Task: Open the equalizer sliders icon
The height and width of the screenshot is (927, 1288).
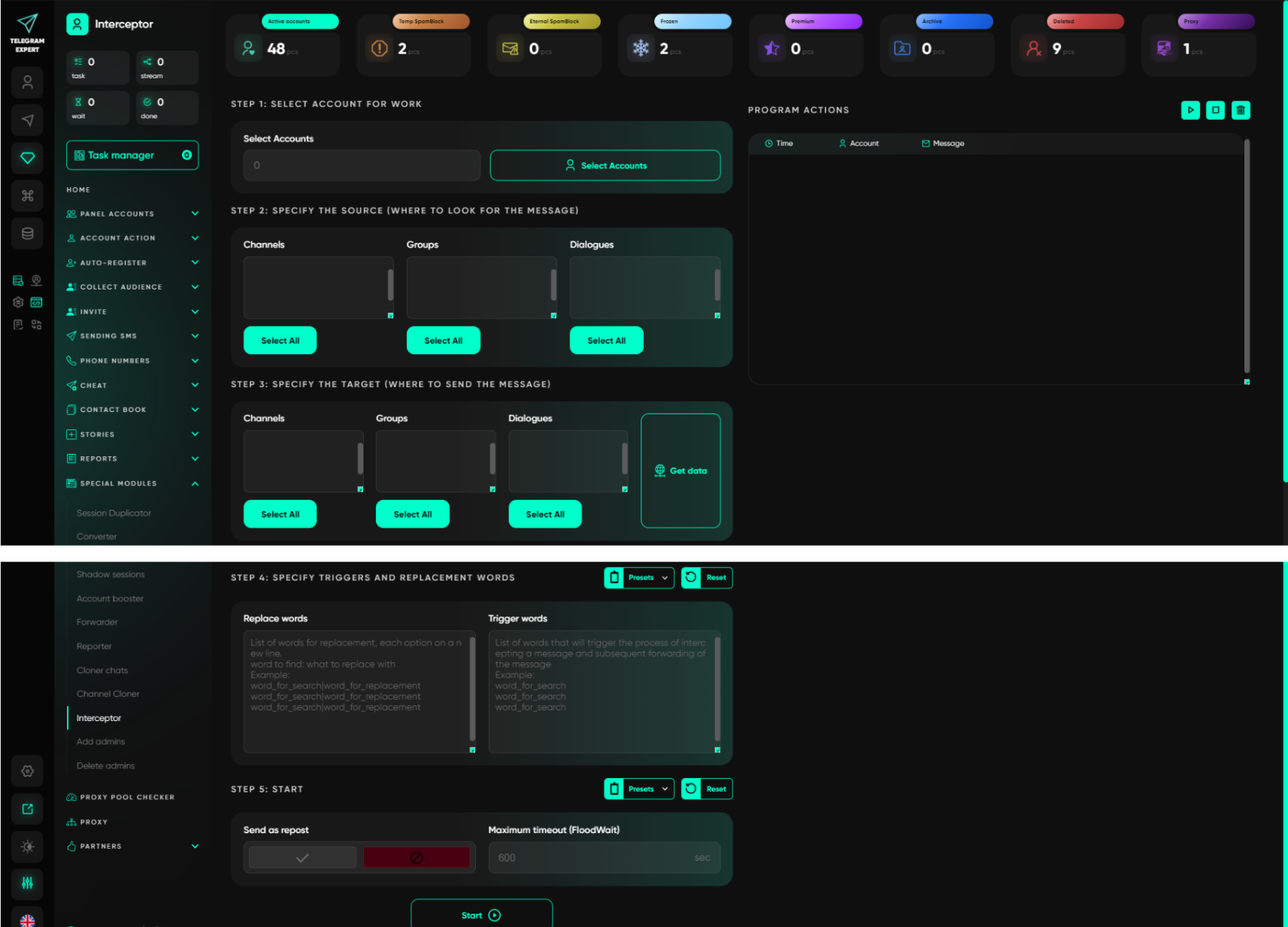Action: (28, 883)
